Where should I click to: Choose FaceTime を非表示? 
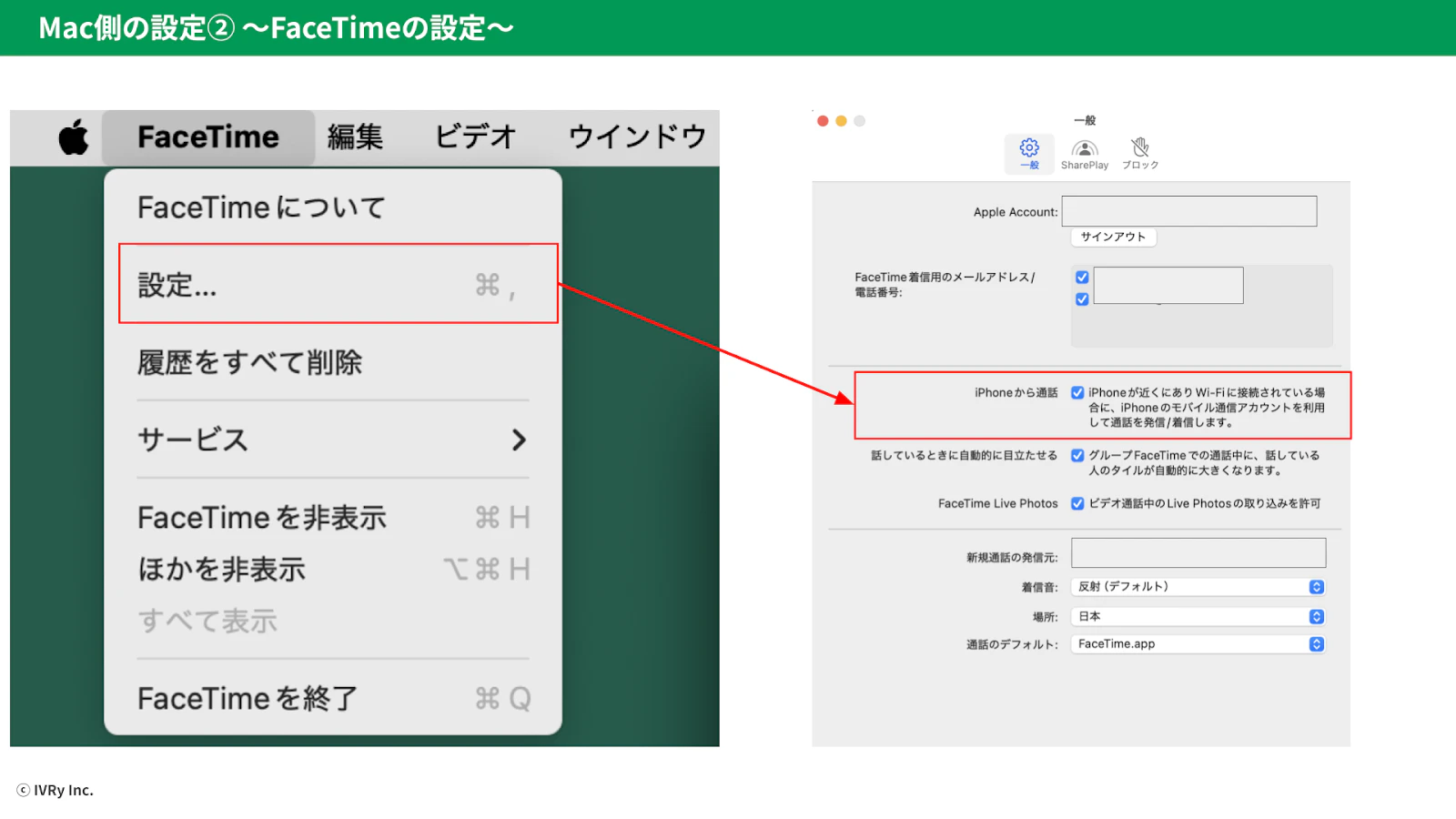333,518
